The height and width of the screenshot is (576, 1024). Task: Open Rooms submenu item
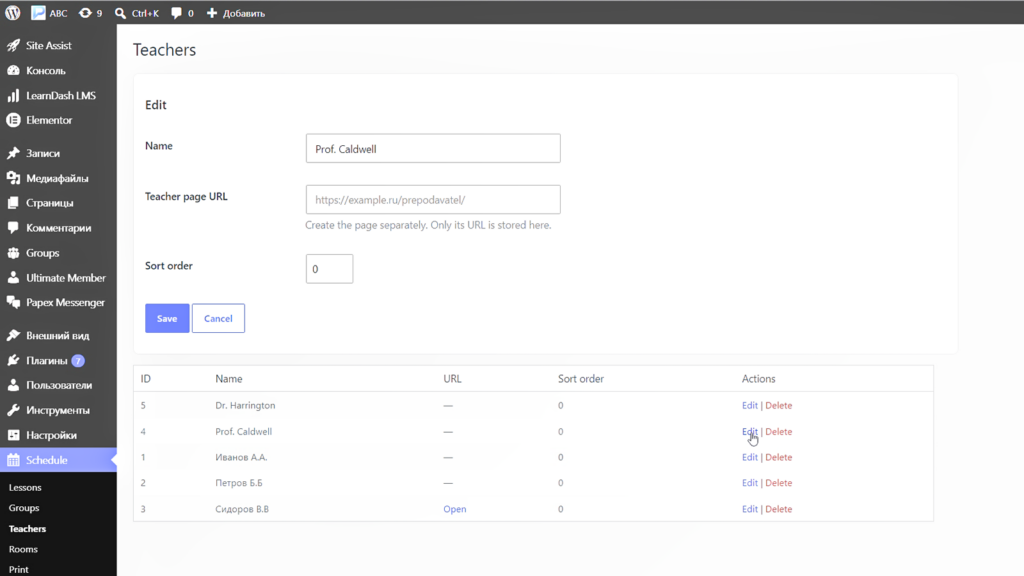tap(23, 549)
